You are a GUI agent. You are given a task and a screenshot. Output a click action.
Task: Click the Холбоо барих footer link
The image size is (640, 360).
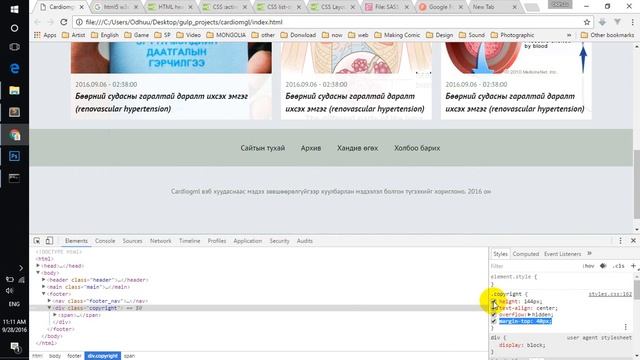(417, 148)
